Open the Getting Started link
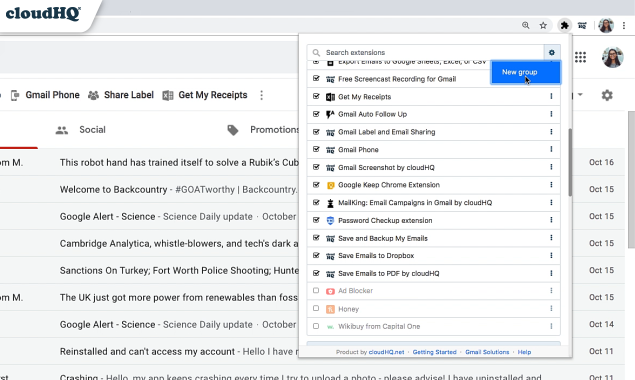Image resolution: width=635 pixels, height=380 pixels. coord(435,352)
